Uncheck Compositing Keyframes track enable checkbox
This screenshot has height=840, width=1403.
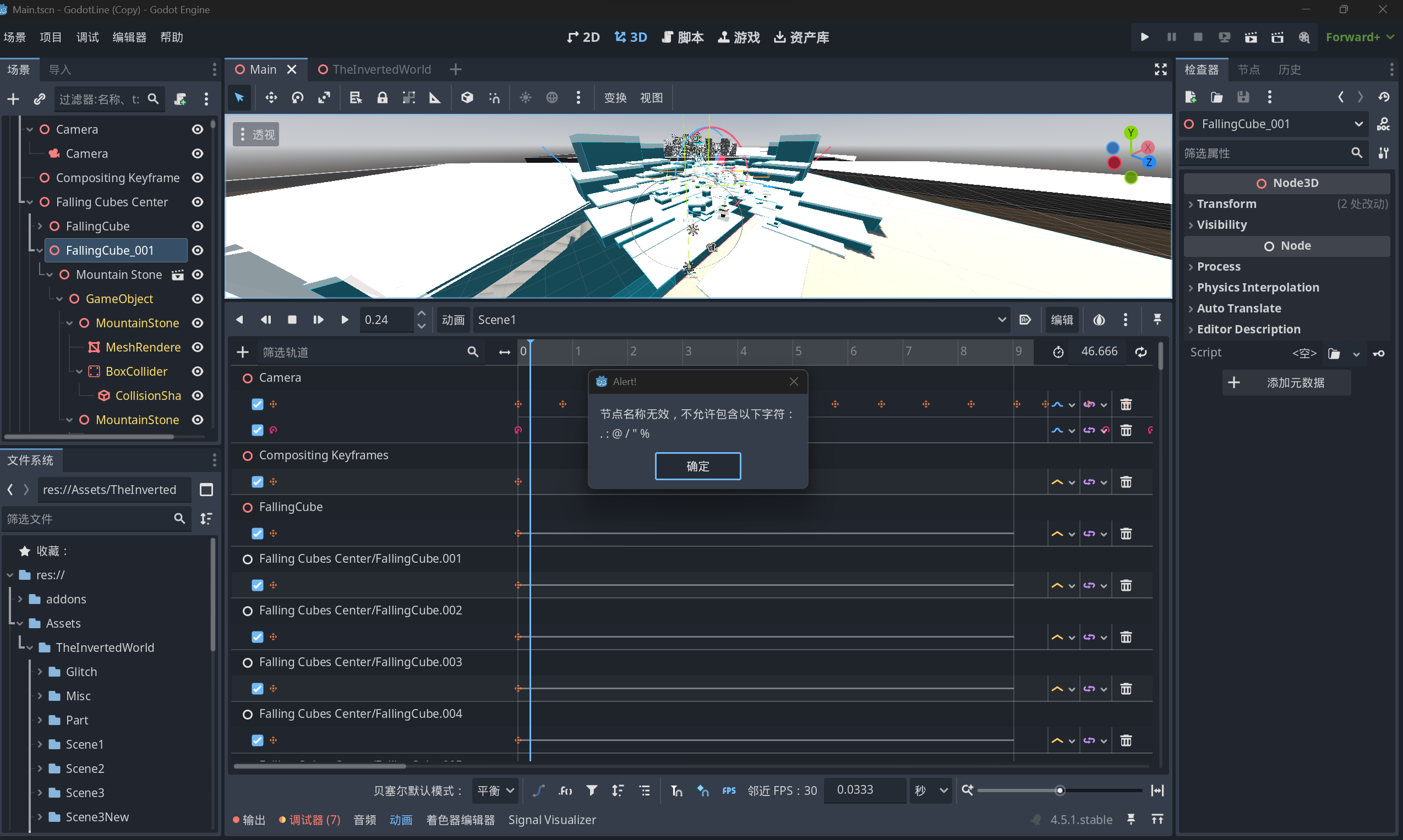click(258, 482)
